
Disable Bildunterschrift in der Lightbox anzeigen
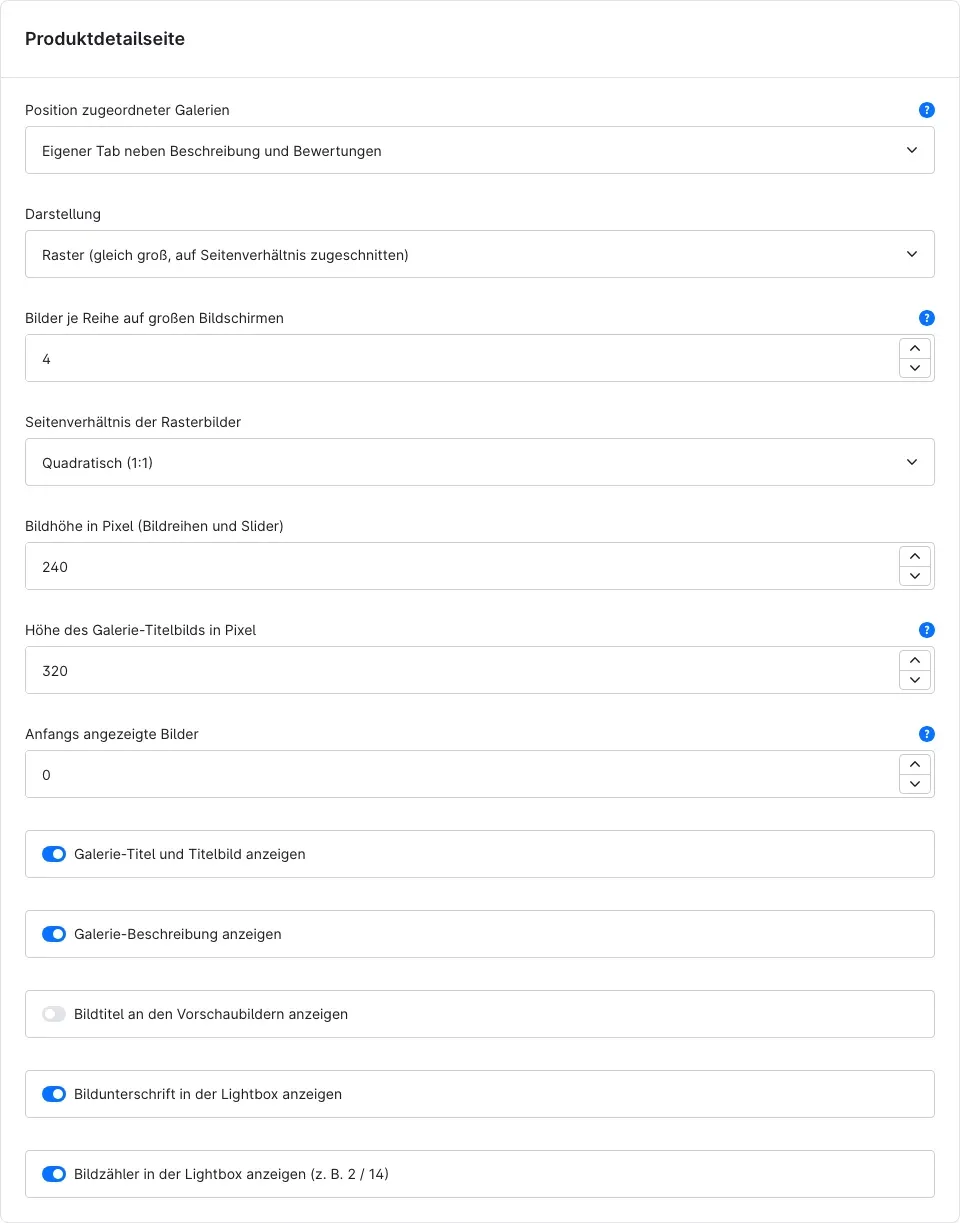pos(54,1094)
